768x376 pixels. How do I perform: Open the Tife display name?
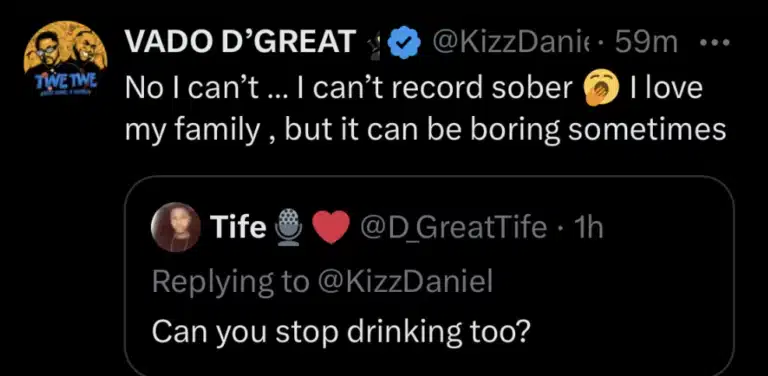(x=238, y=227)
